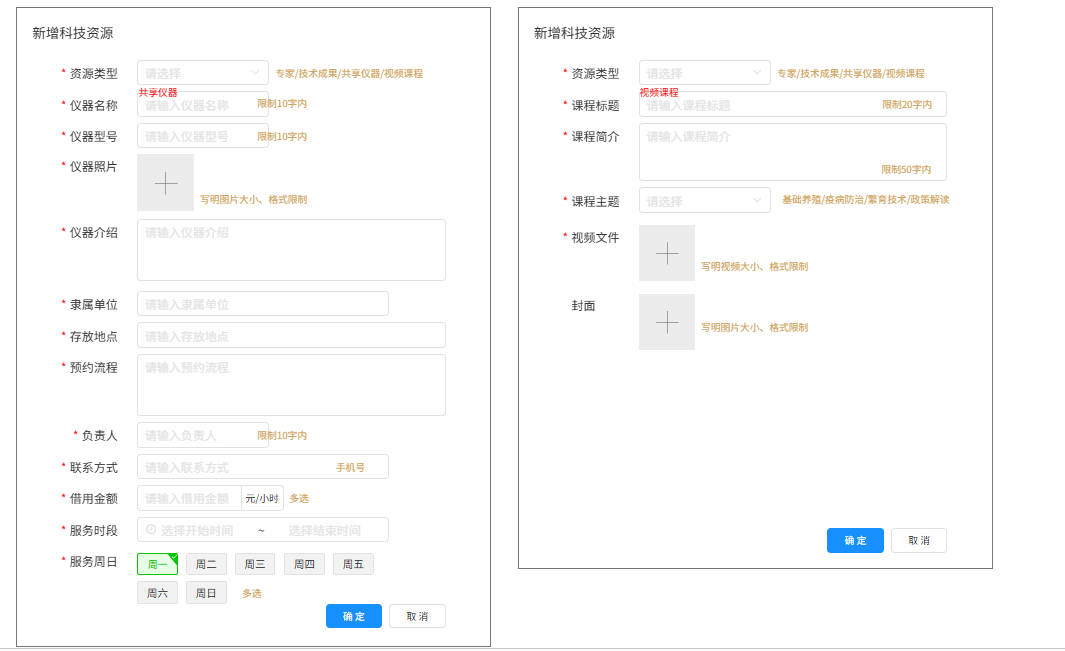Toggle the 周五 weekday option

click(353, 564)
